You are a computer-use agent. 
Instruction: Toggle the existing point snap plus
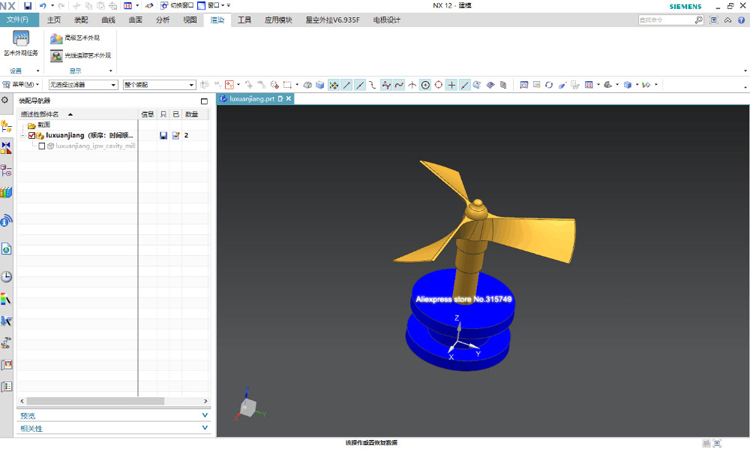pyautogui.click(x=451, y=85)
